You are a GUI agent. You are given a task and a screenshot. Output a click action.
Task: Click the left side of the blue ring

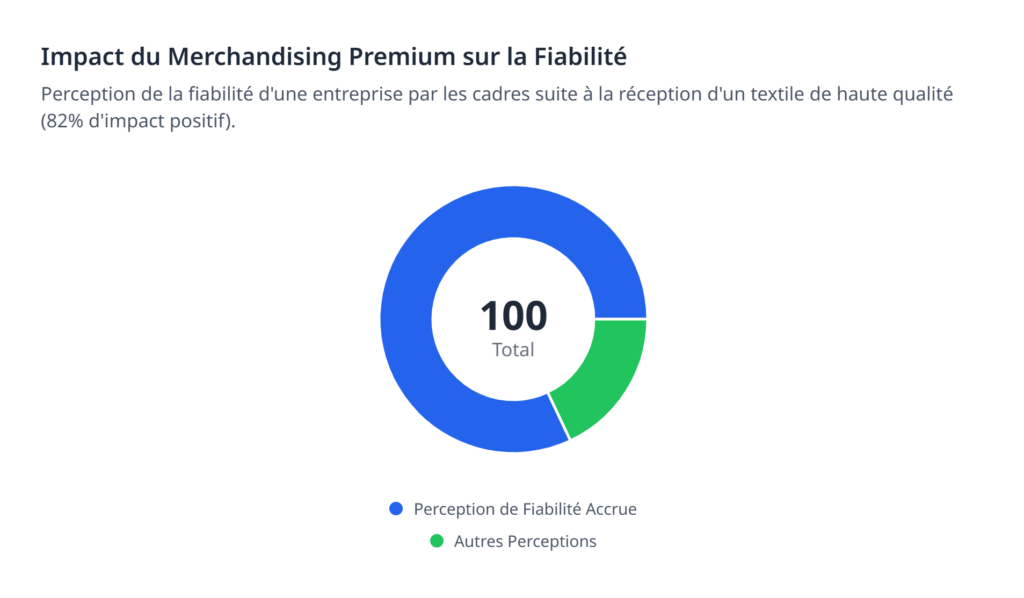coord(405,319)
